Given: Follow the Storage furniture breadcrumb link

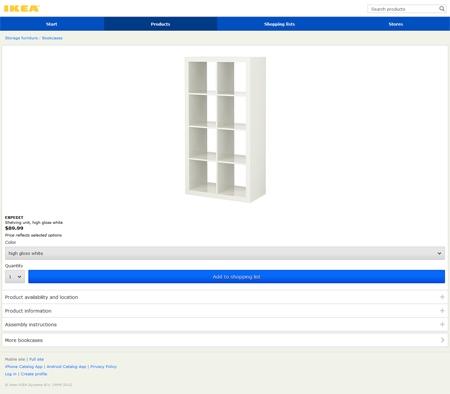Looking at the screenshot, I should pyautogui.click(x=21, y=38).
